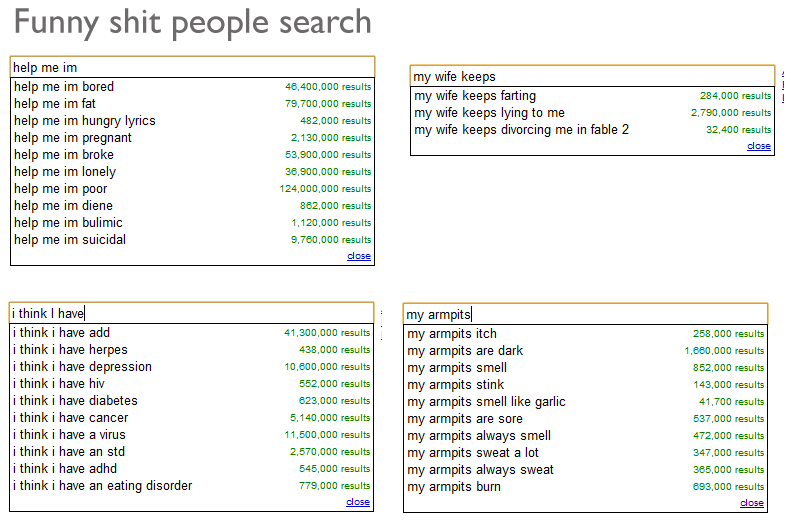Click the 'my wife keeps' search field
The image size is (799, 528).
pyautogui.click(x=592, y=76)
